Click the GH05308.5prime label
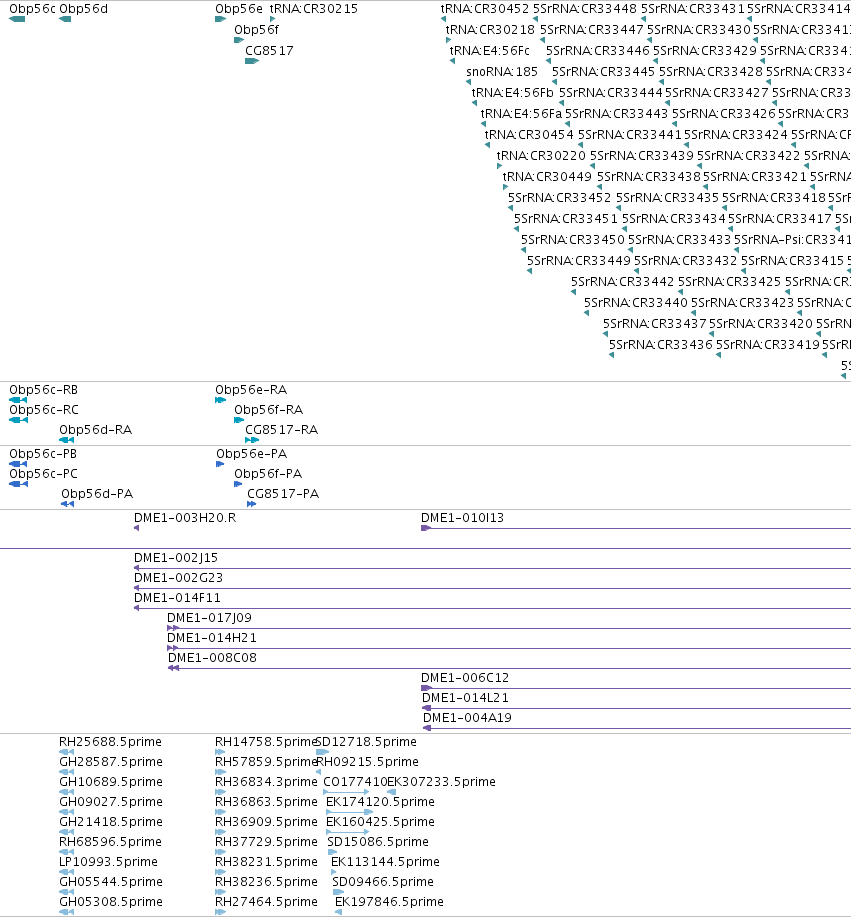 111,902
